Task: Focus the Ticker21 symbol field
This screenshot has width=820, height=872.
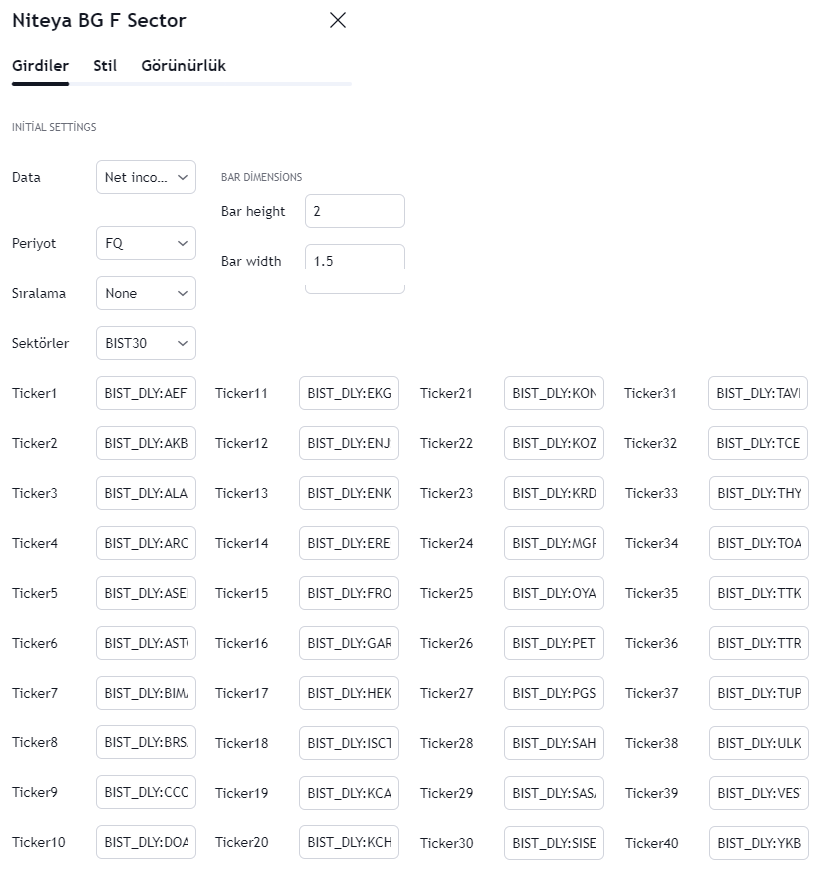Action: tap(554, 393)
